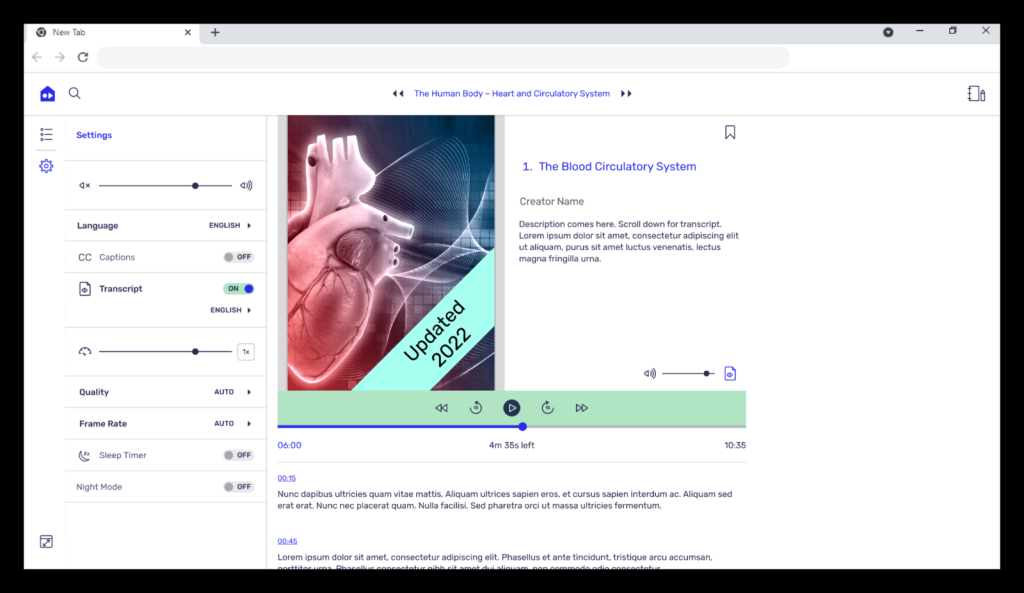
Task: Open the 00:15 transcript timestamp link
Action: coord(286,478)
